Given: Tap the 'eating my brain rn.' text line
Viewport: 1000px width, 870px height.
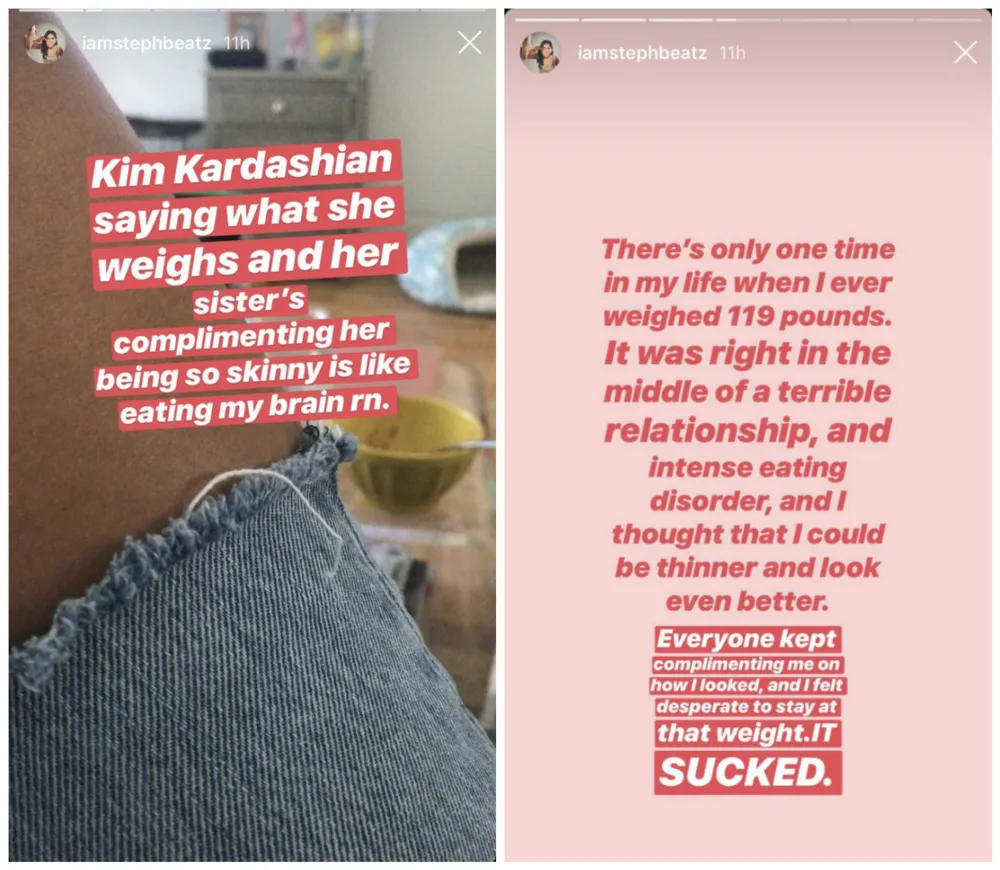Looking at the screenshot, I should [x=257, y=406].
